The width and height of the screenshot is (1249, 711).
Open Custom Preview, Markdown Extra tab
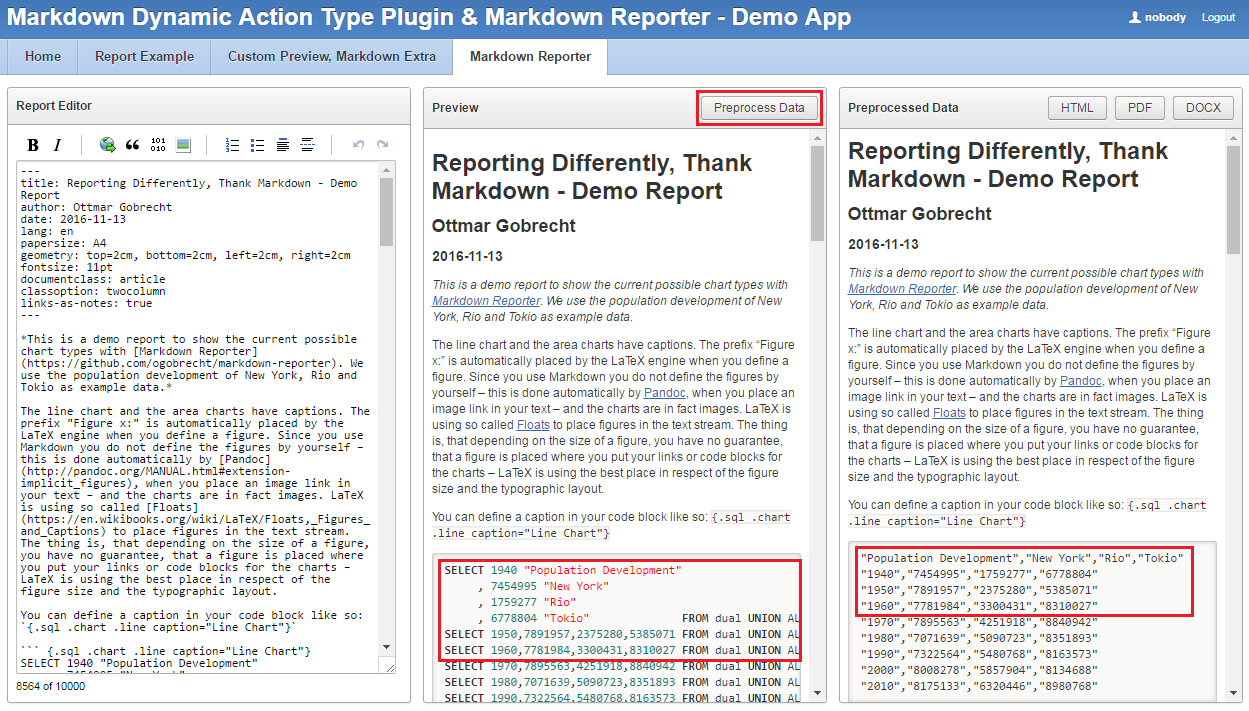click(x=332, y=56)
